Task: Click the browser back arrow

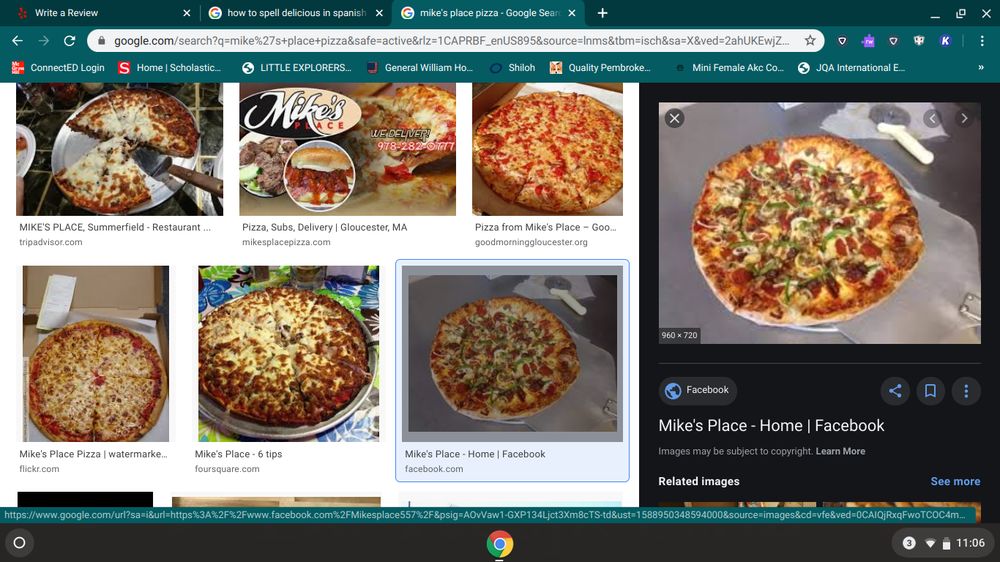Action: pos(17,41)
